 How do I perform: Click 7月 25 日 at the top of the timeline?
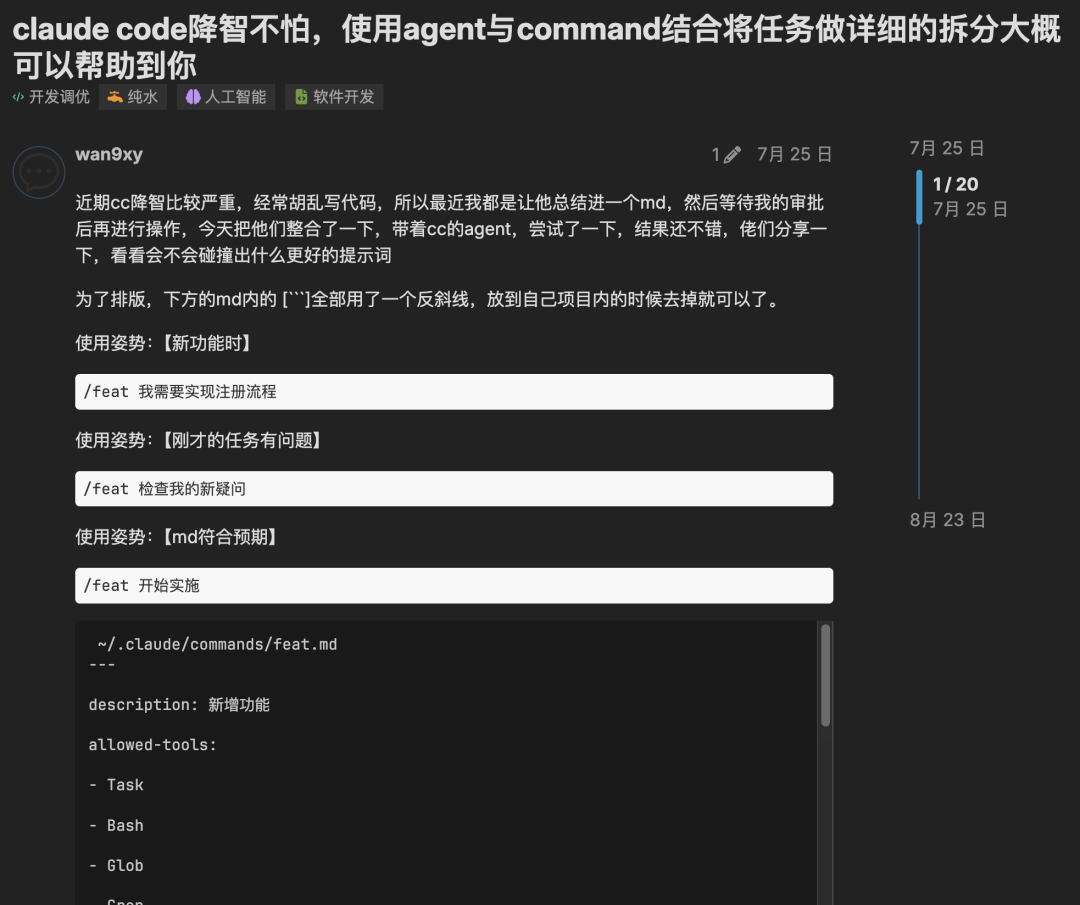[946, 147]
